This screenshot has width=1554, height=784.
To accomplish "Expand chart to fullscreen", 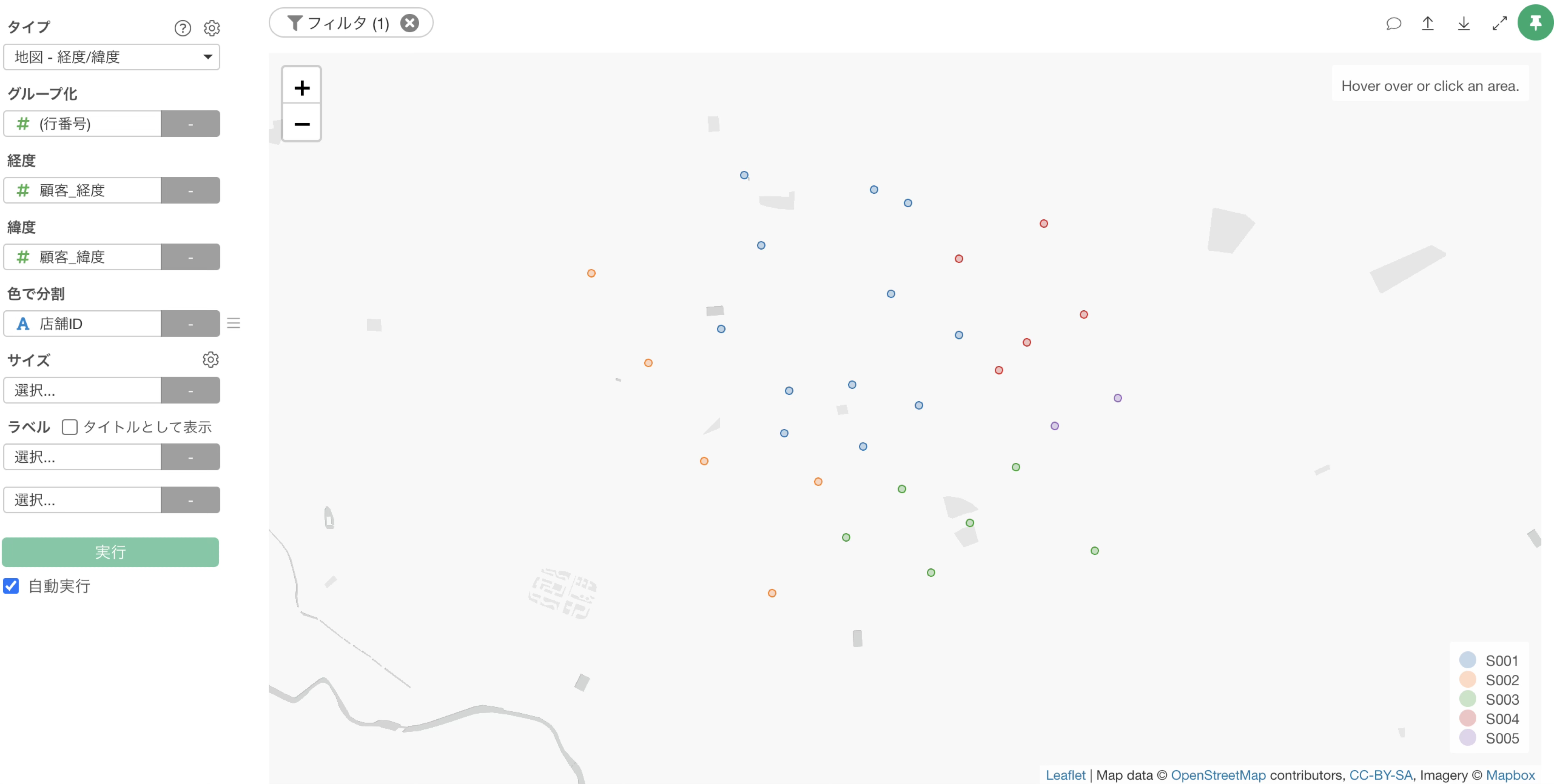I will coord(1499,23).
